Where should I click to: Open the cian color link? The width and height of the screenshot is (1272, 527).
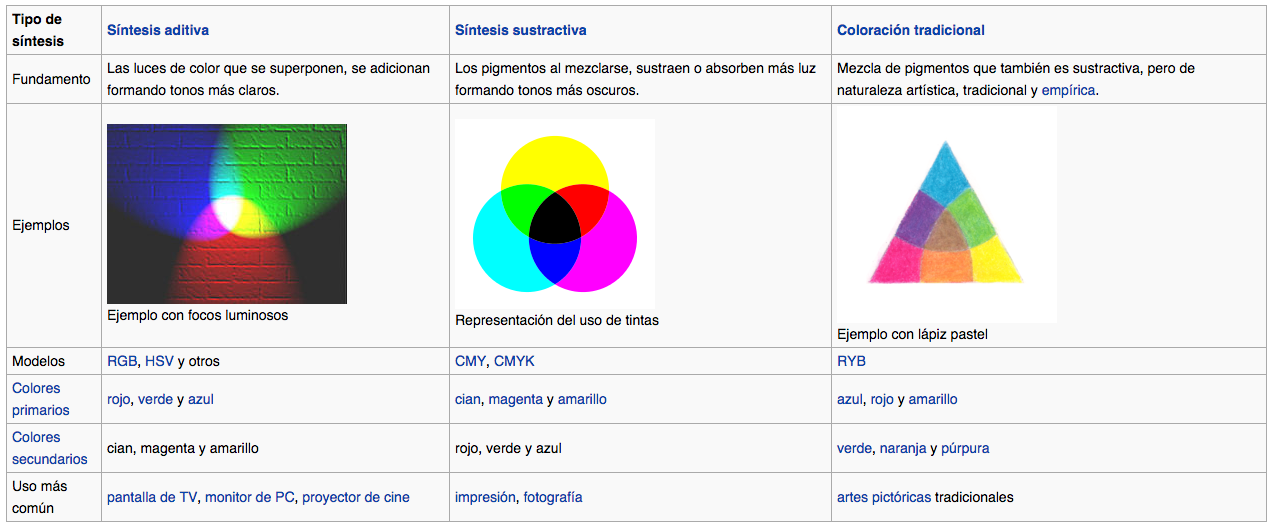[x=467, y=399]
